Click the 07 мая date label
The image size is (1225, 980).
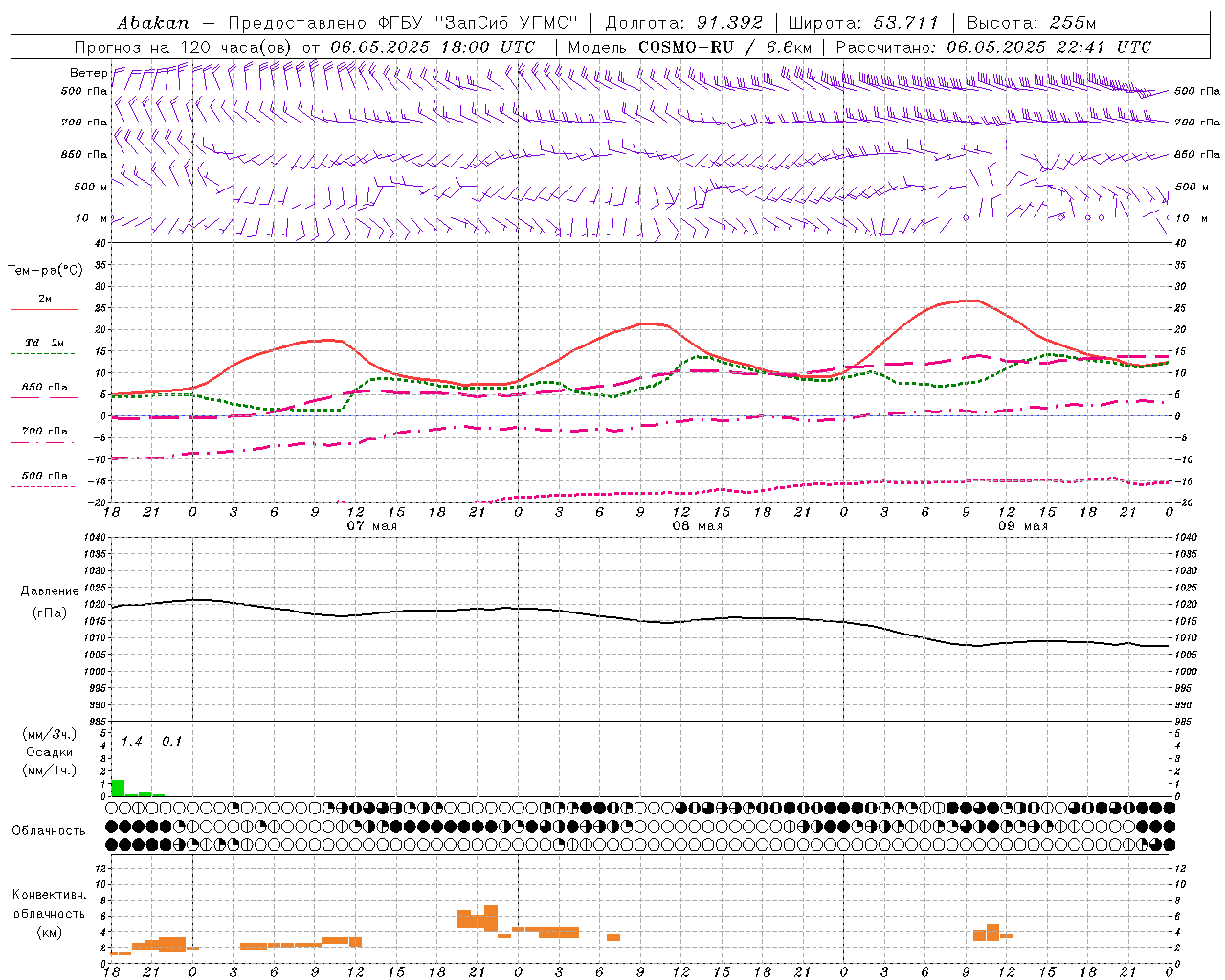click(x=371, y=526)
